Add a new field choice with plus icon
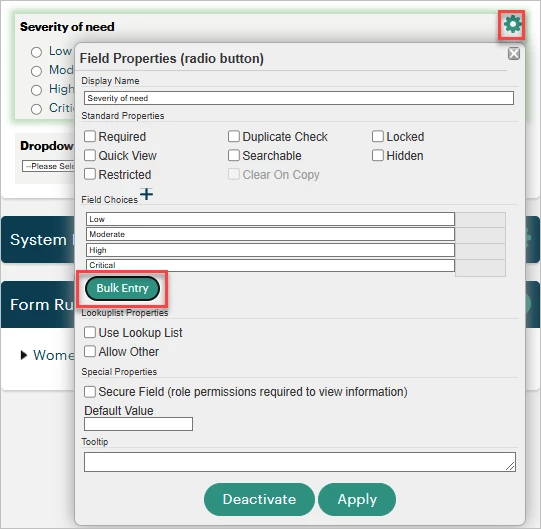The width and height of the screenshot is (541, 529). click(x=146, y=194)
